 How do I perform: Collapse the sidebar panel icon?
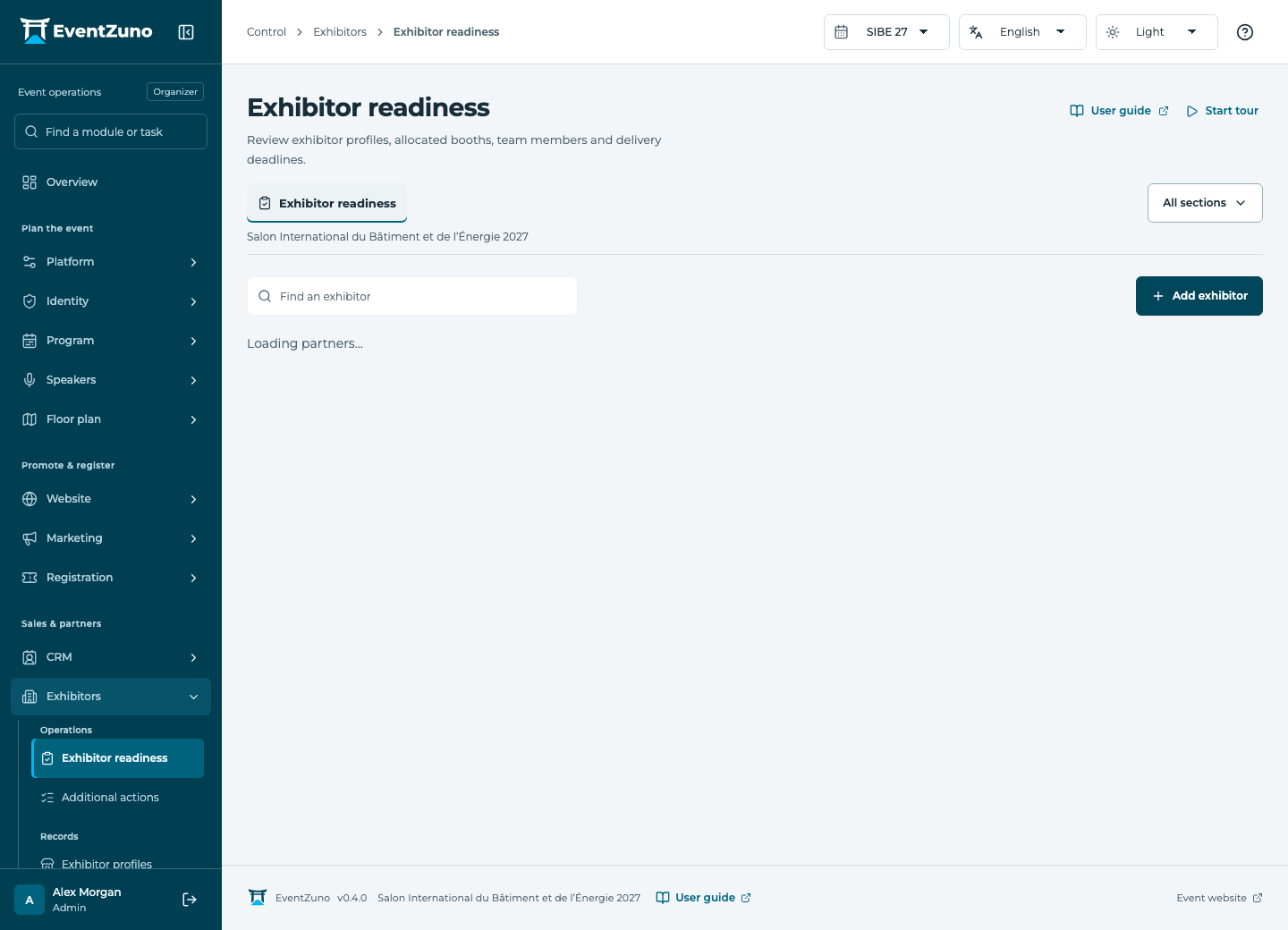(186, 32)
